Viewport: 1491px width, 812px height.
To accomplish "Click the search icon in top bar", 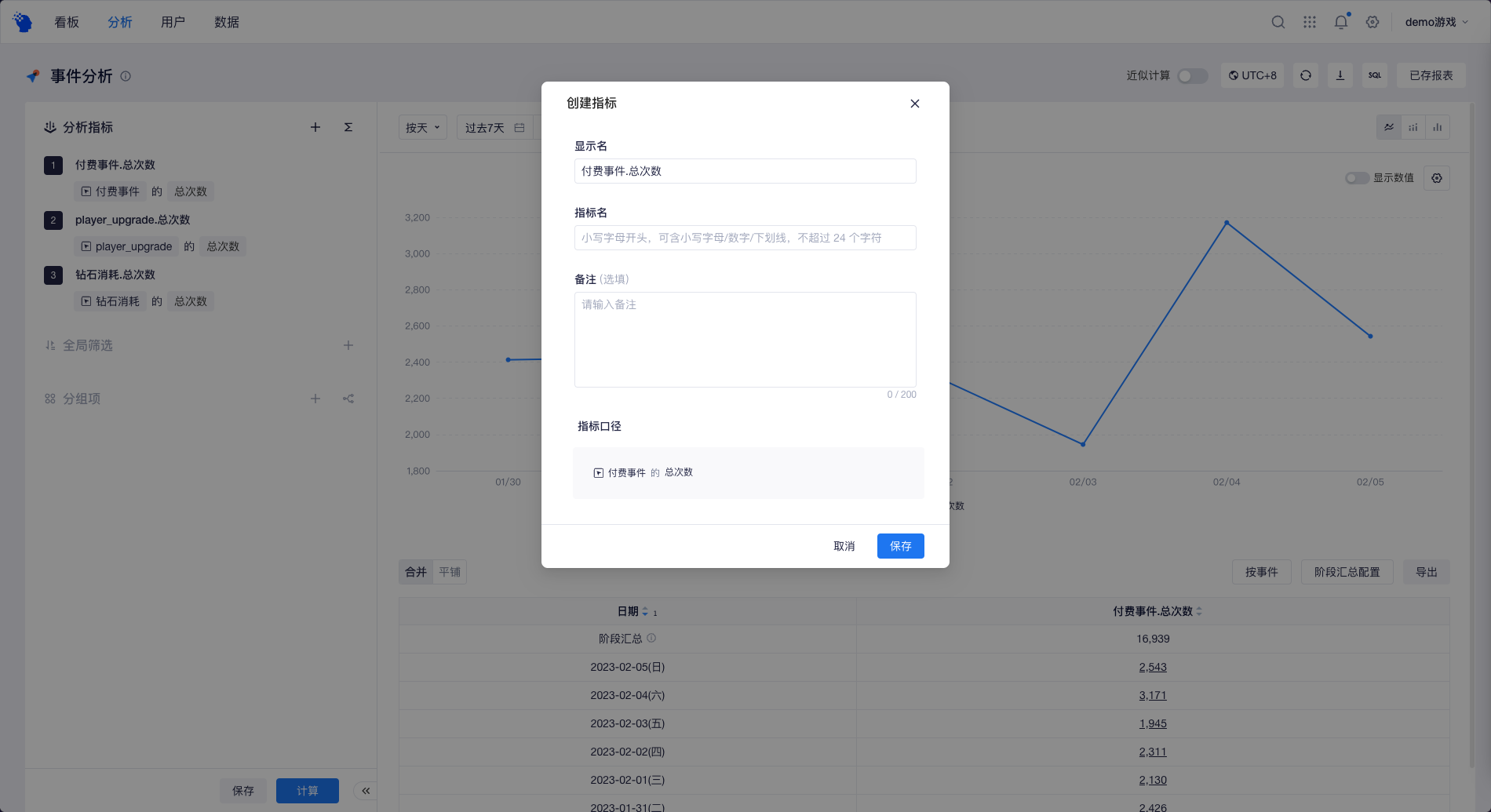I will [1278, 22].
